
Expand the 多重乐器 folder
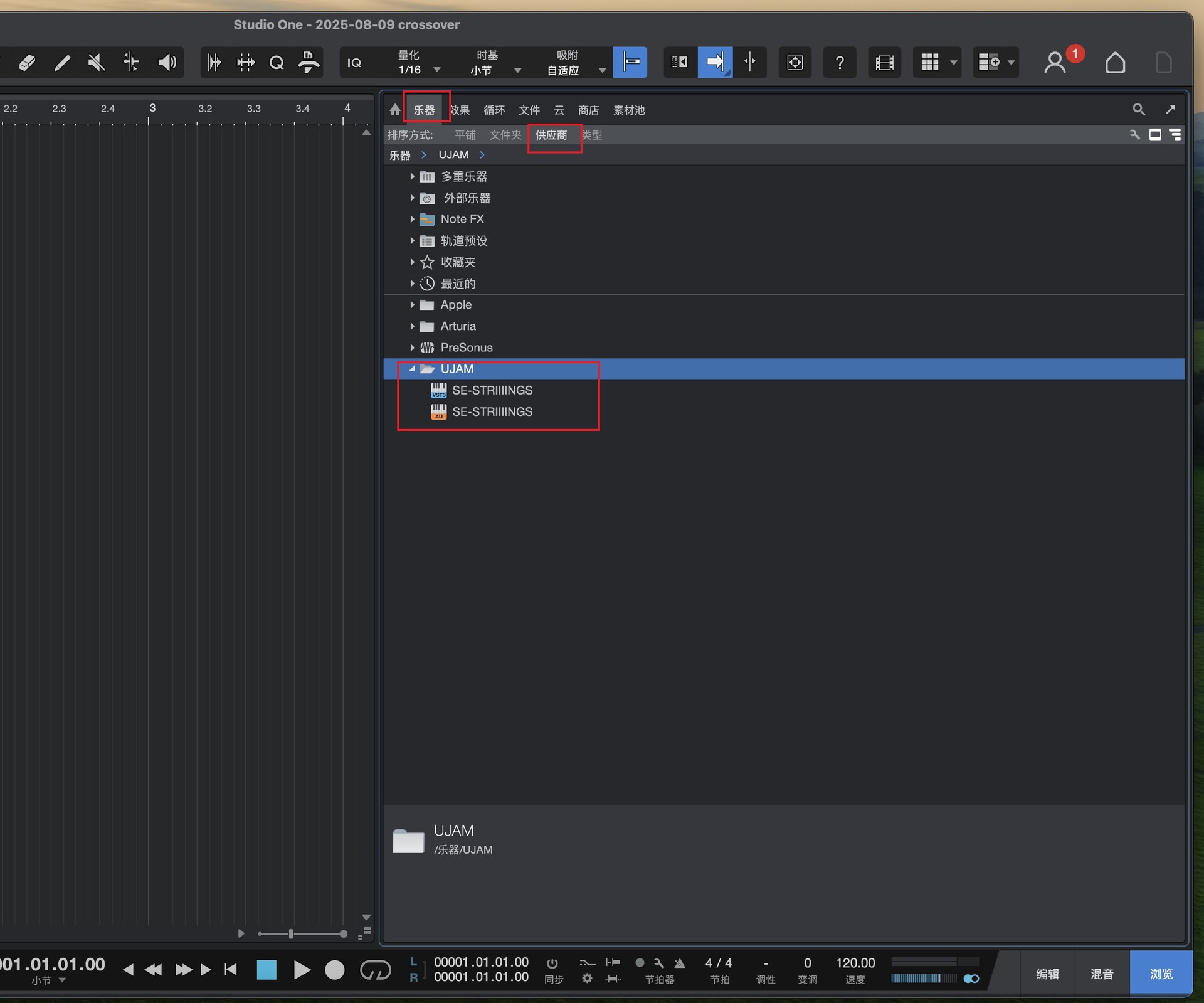[x=412, y=176]
